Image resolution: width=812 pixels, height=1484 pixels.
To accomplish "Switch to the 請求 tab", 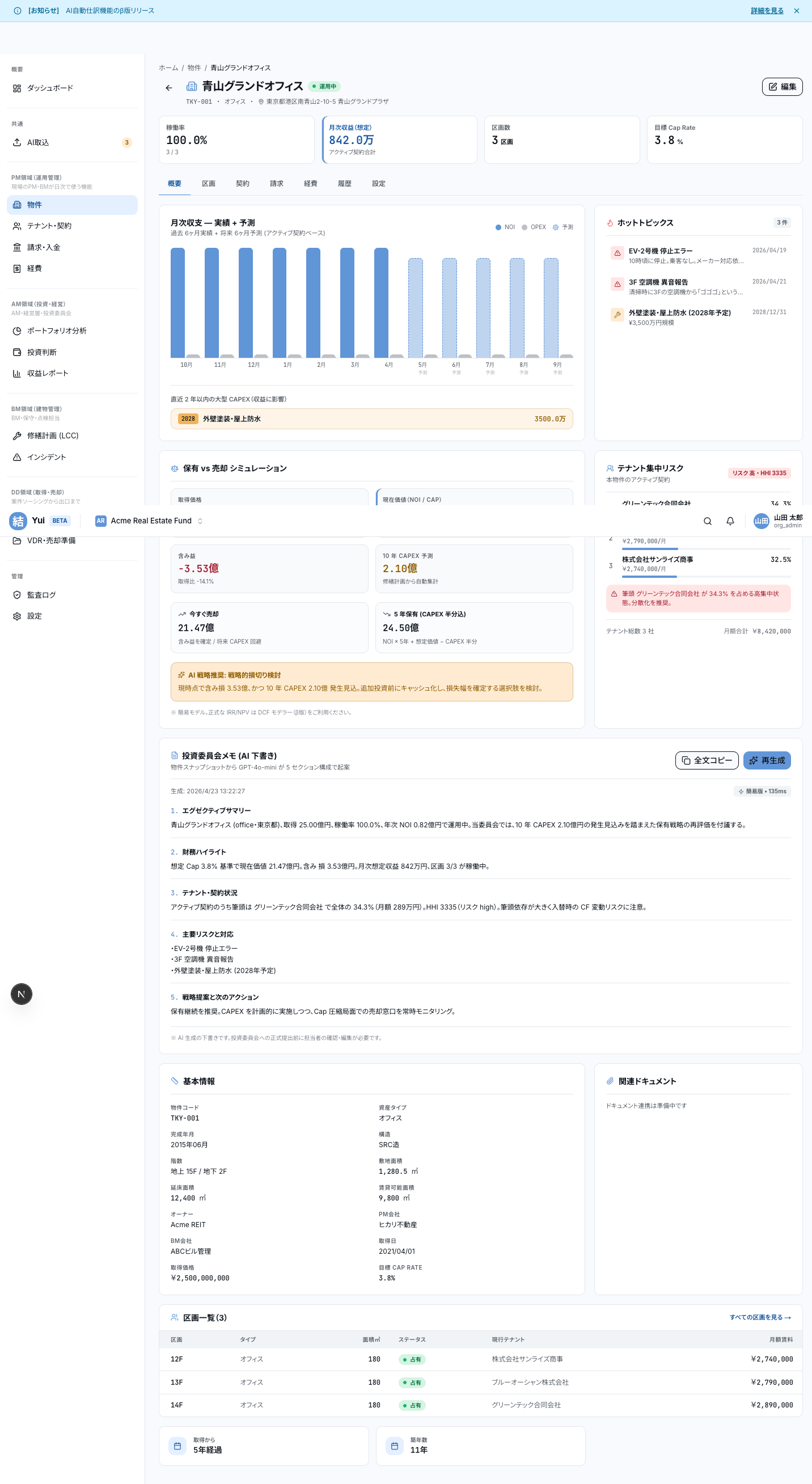I will tap(276, 184).
